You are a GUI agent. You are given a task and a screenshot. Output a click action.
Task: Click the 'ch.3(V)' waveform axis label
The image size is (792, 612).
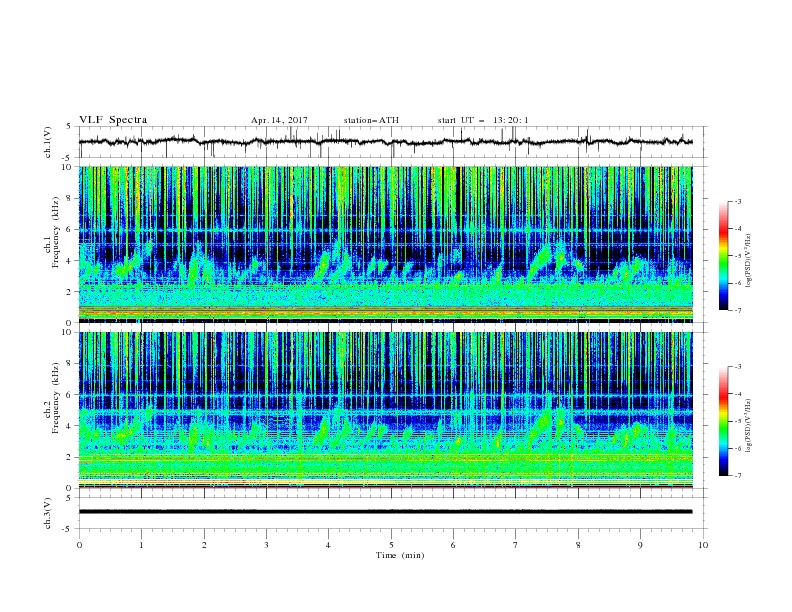(x=48, y=513)
